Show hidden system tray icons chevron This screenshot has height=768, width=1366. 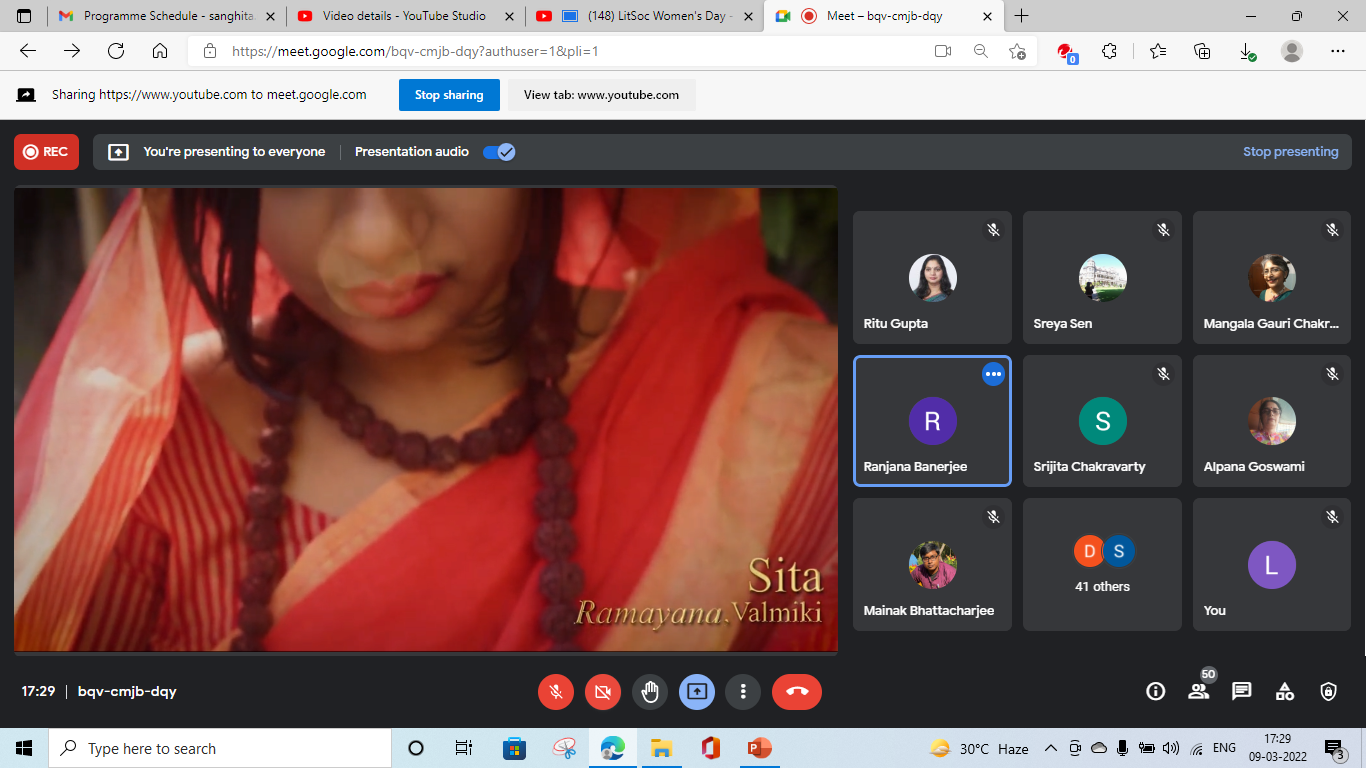1050,748
